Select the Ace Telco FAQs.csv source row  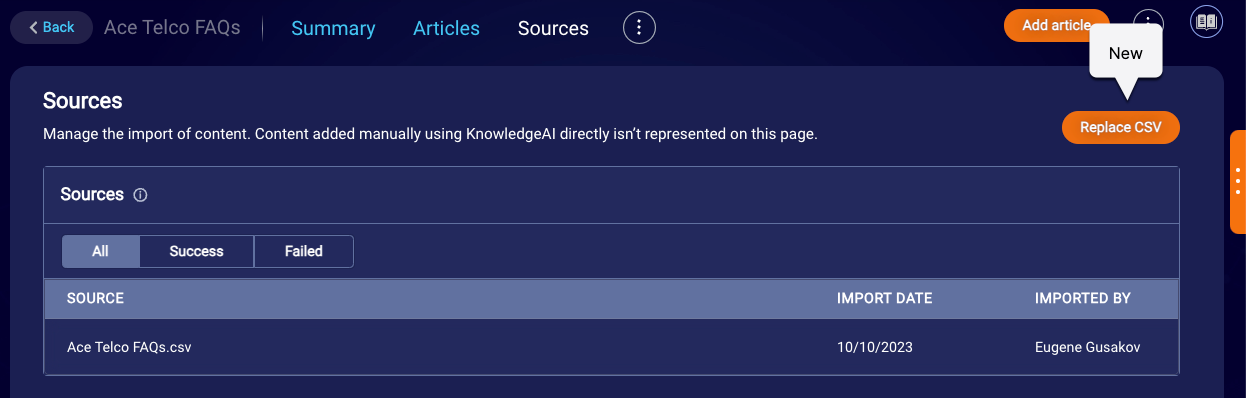point(611,347)
